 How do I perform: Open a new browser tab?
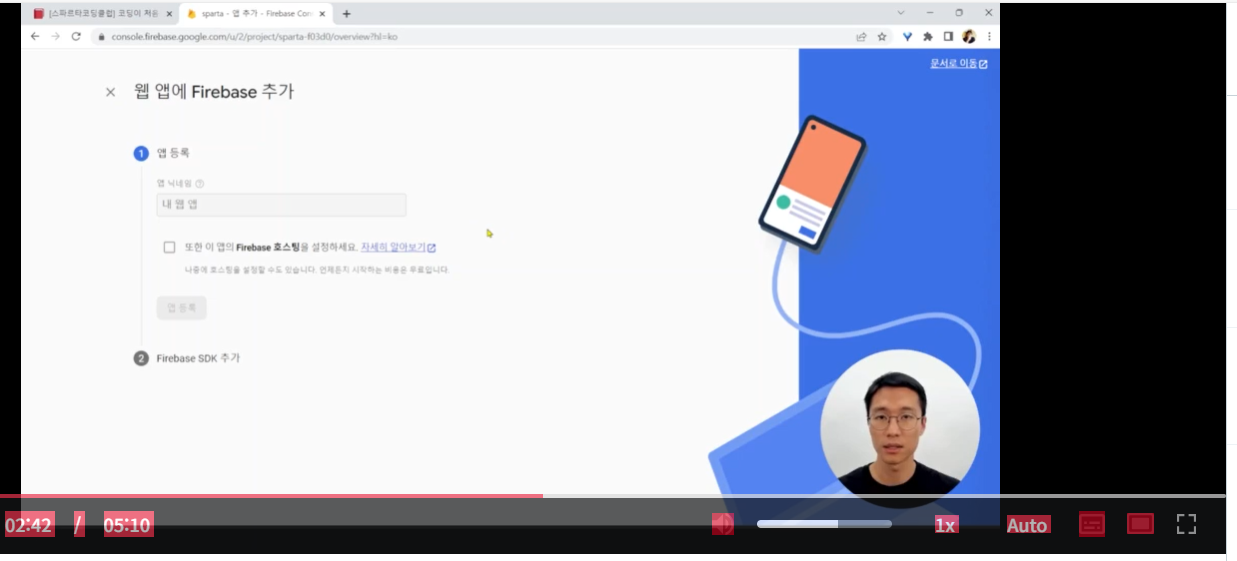346,14
